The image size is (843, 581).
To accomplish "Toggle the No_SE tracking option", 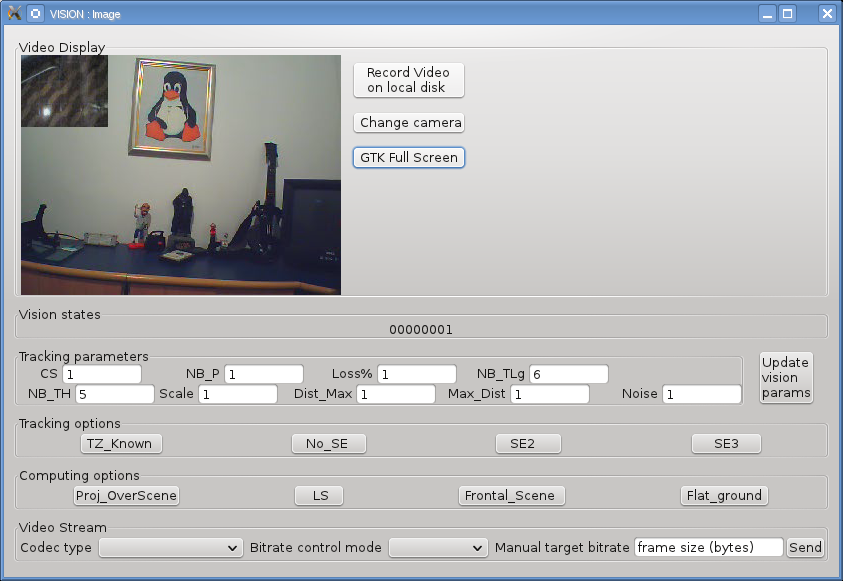I will [328, 443].
